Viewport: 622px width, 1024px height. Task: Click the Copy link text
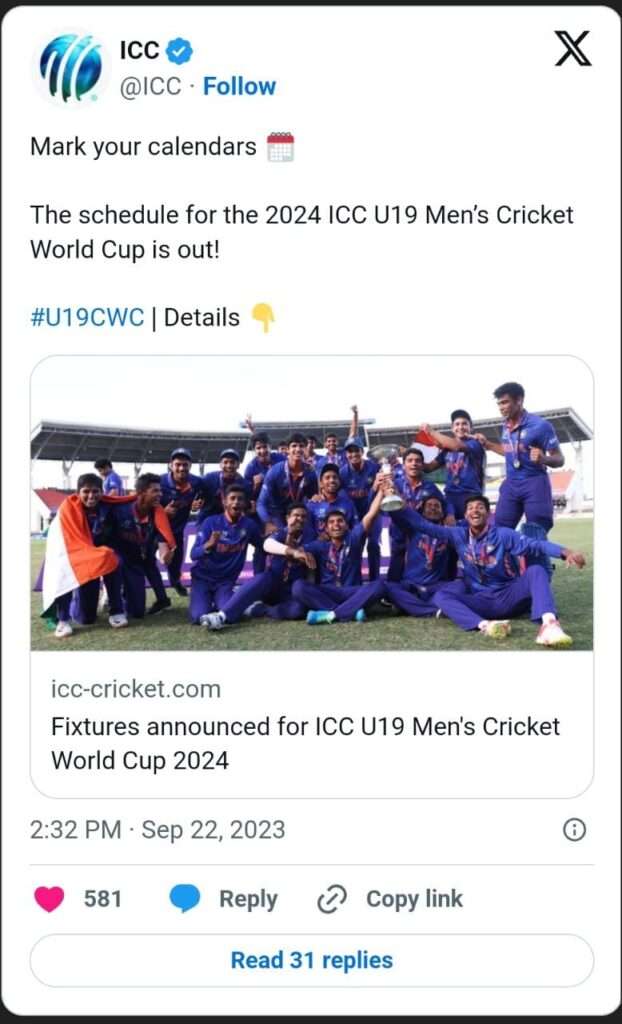point(414,899)
